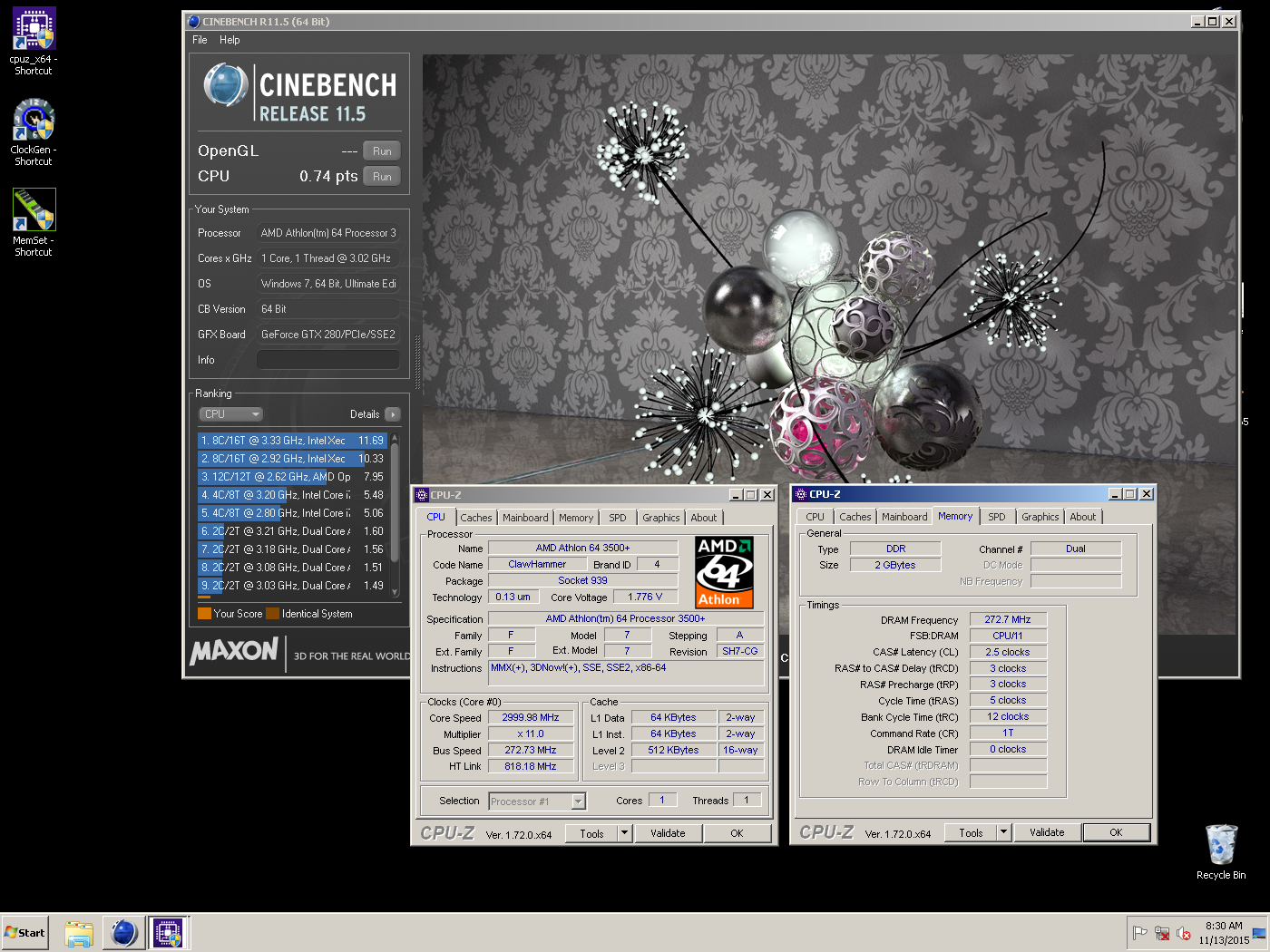Open the Recycle Bin icon
Image resolution: width=1270 pixels, height=952 pixels.
point(1221,850)
